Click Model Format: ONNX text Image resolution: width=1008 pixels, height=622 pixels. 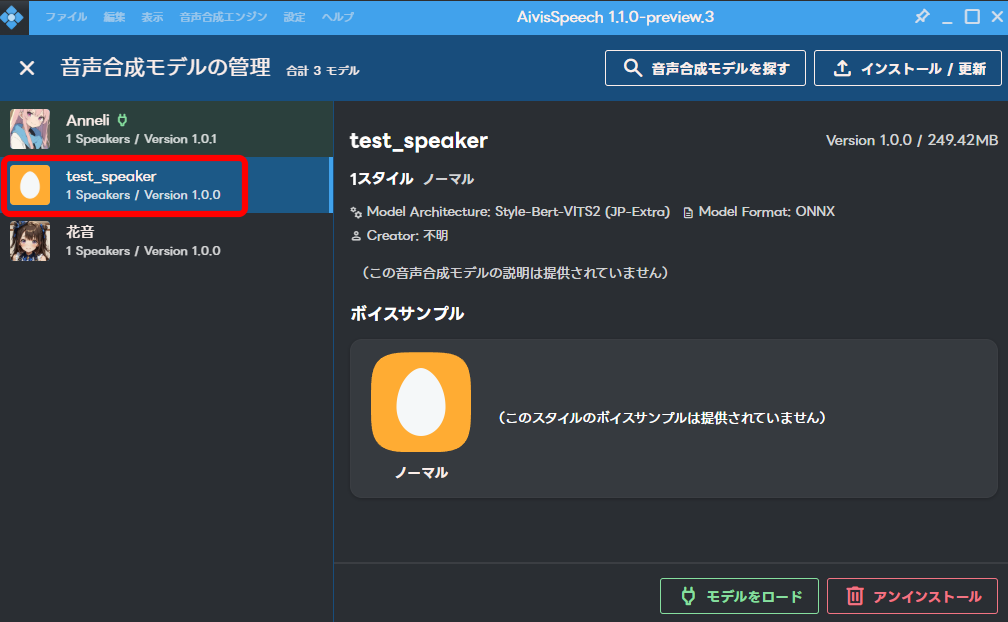(766, 211)
